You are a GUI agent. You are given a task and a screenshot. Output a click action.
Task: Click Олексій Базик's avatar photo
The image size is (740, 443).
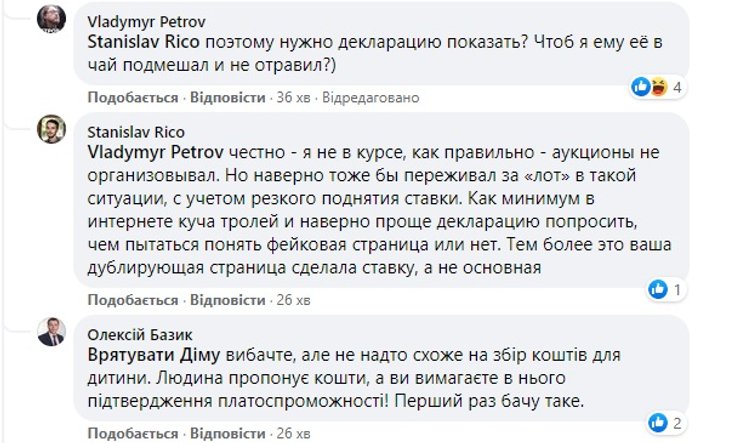(52, 331)
